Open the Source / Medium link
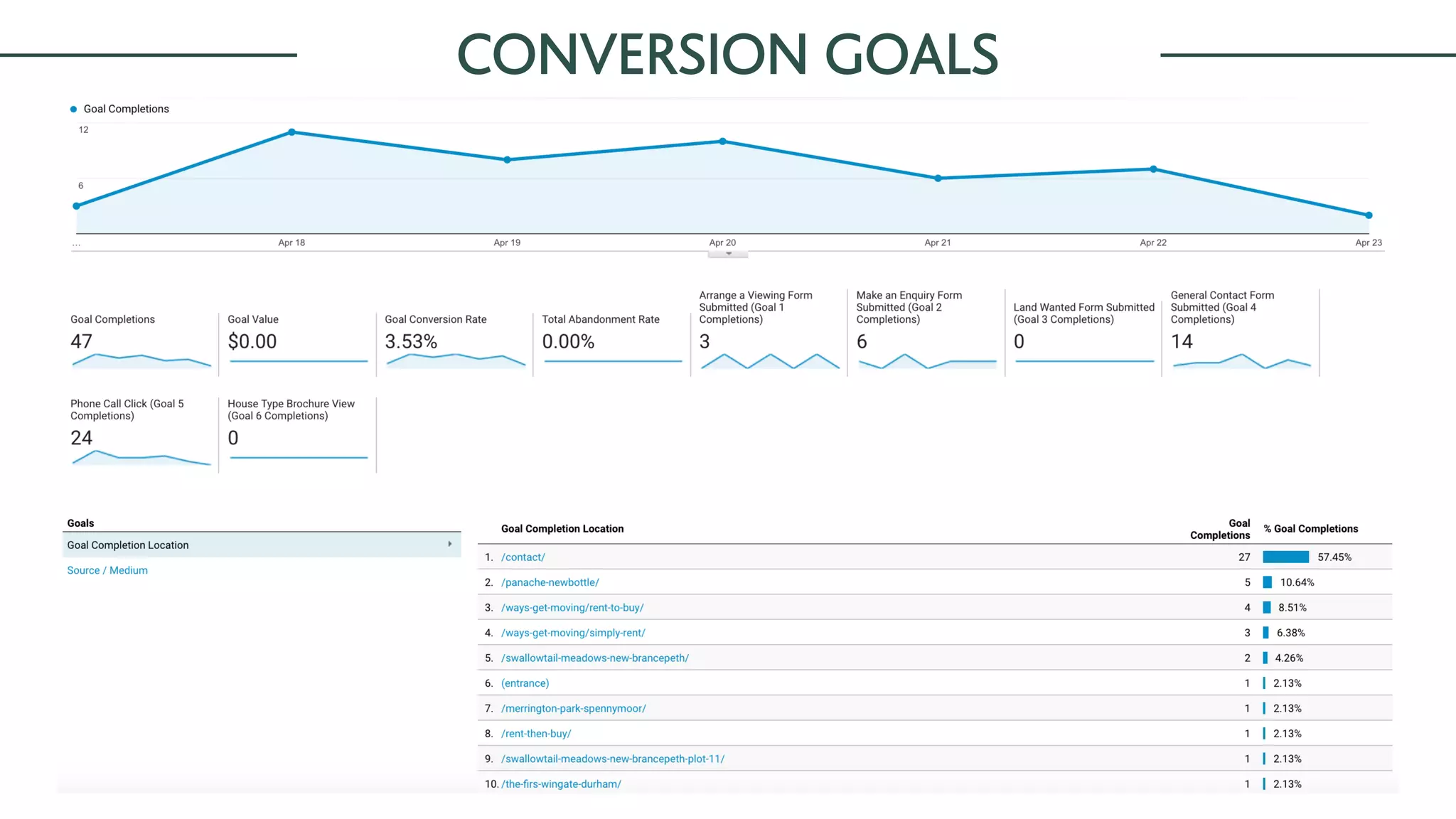 tap(107, 570)
